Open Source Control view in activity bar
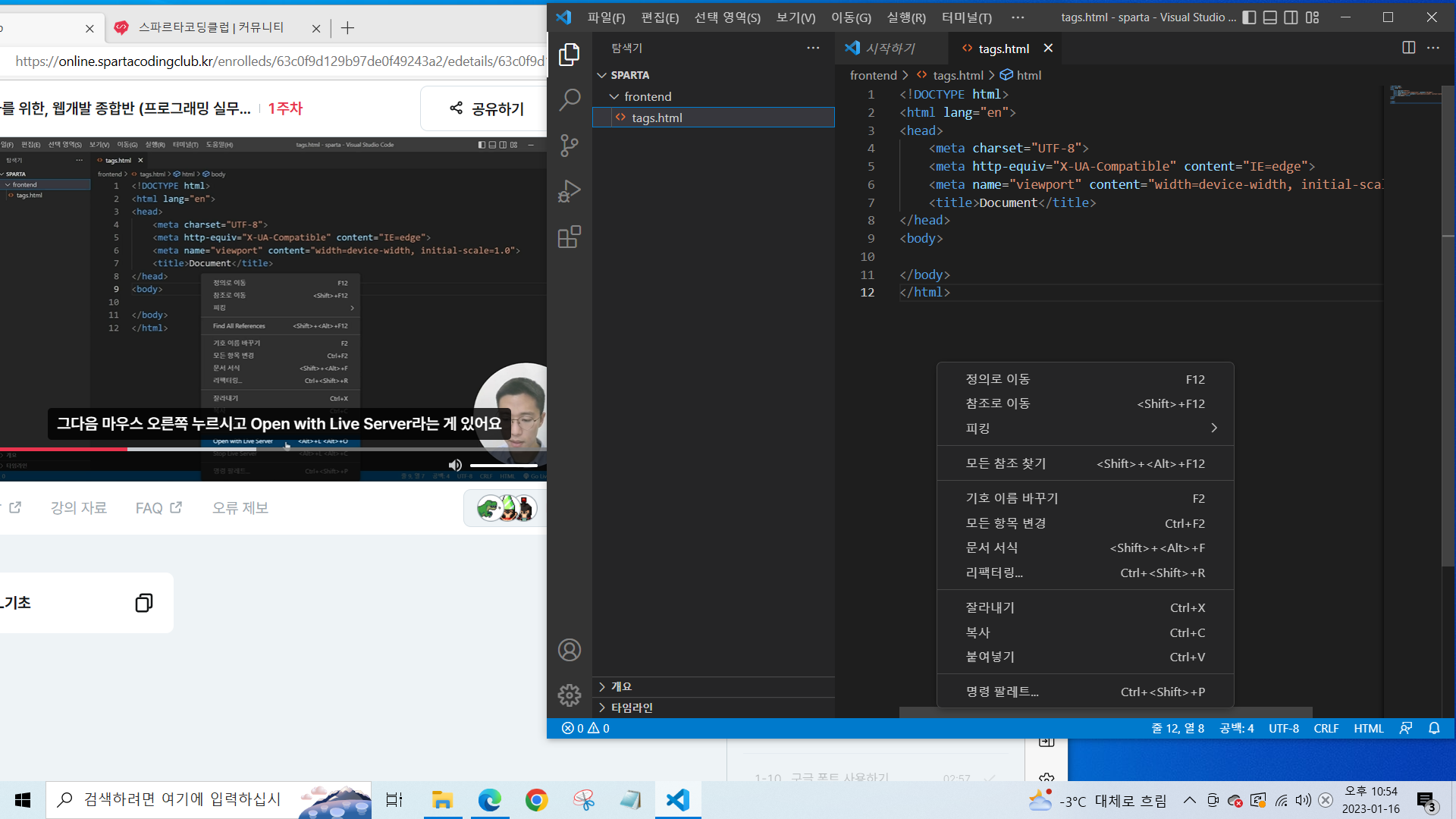The image size is (1456, 819). (569, 146)
